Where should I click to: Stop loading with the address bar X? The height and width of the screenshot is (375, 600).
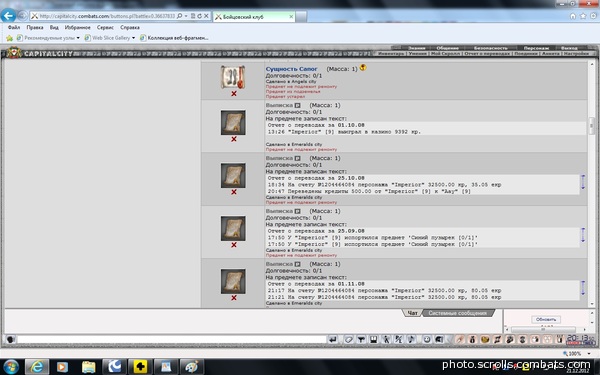[206, 16]
